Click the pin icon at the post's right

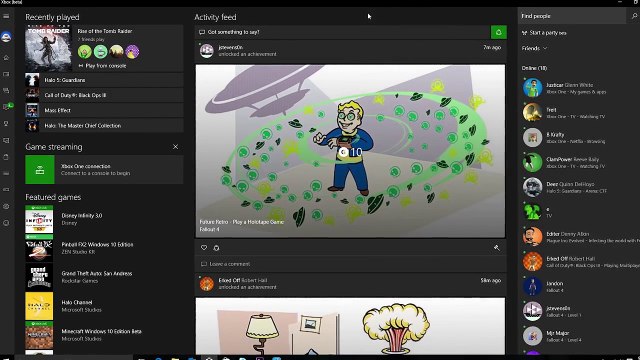click(x=496, y=248)
